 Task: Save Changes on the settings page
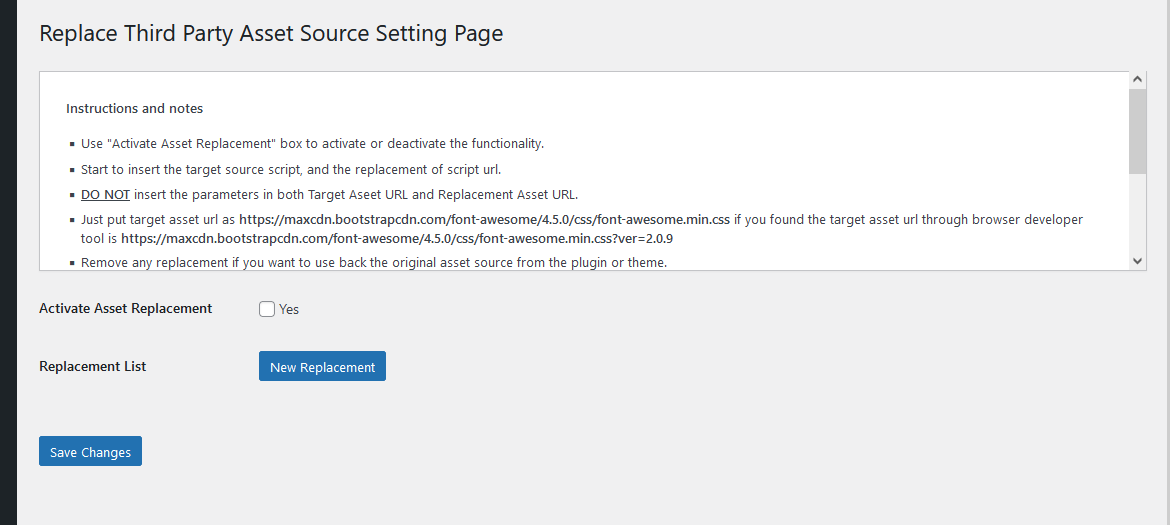click(90, 451)
